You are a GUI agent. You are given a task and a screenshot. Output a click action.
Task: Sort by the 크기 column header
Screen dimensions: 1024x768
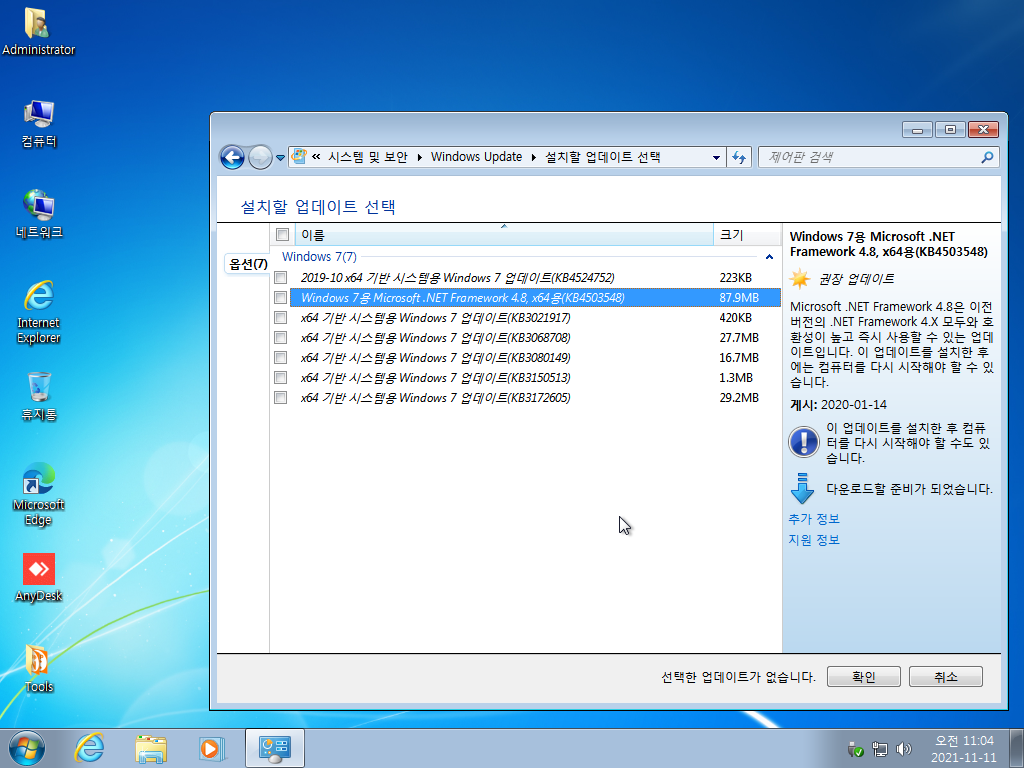pos(747,234)
